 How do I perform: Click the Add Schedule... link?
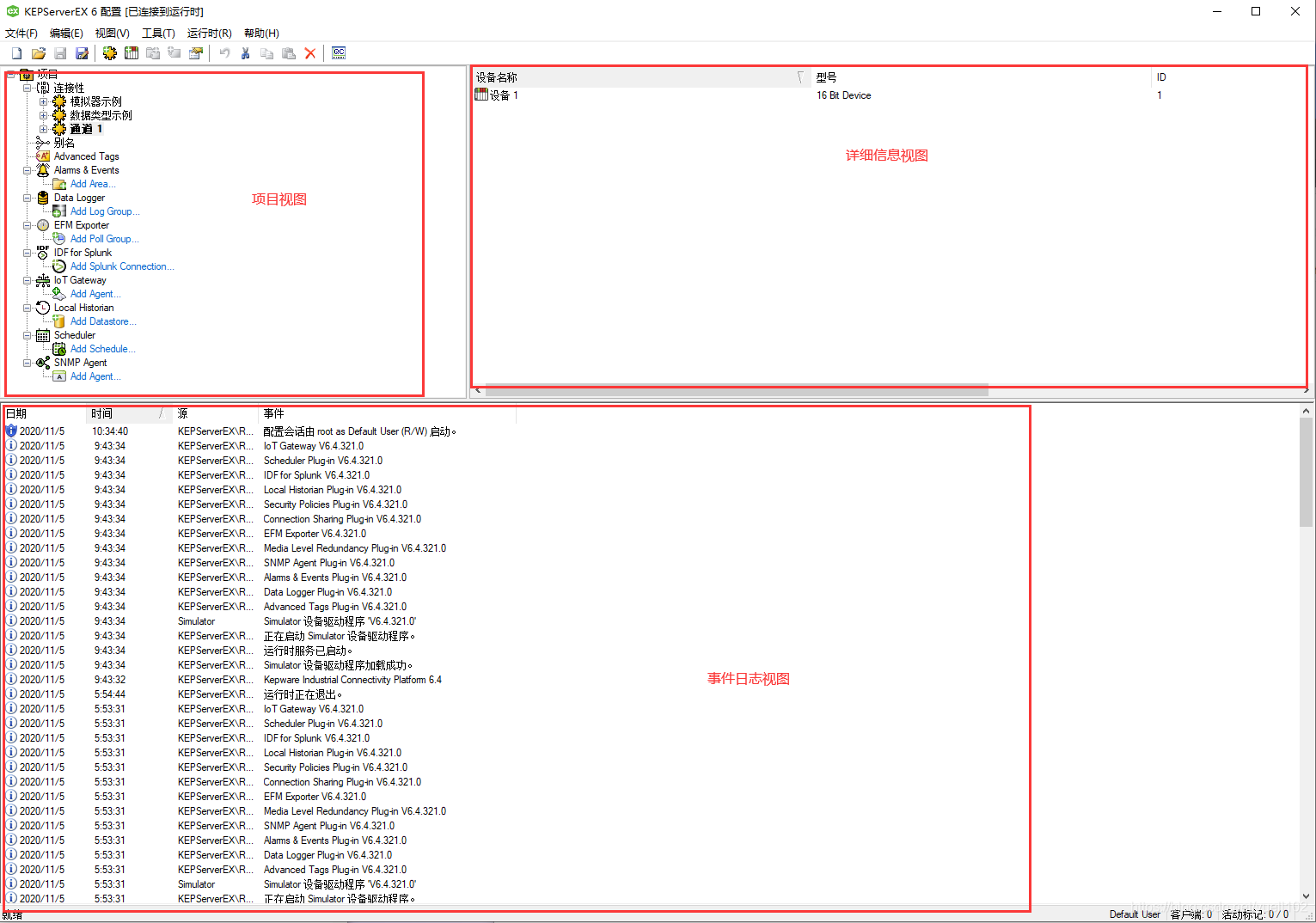[x=103, y=349]
